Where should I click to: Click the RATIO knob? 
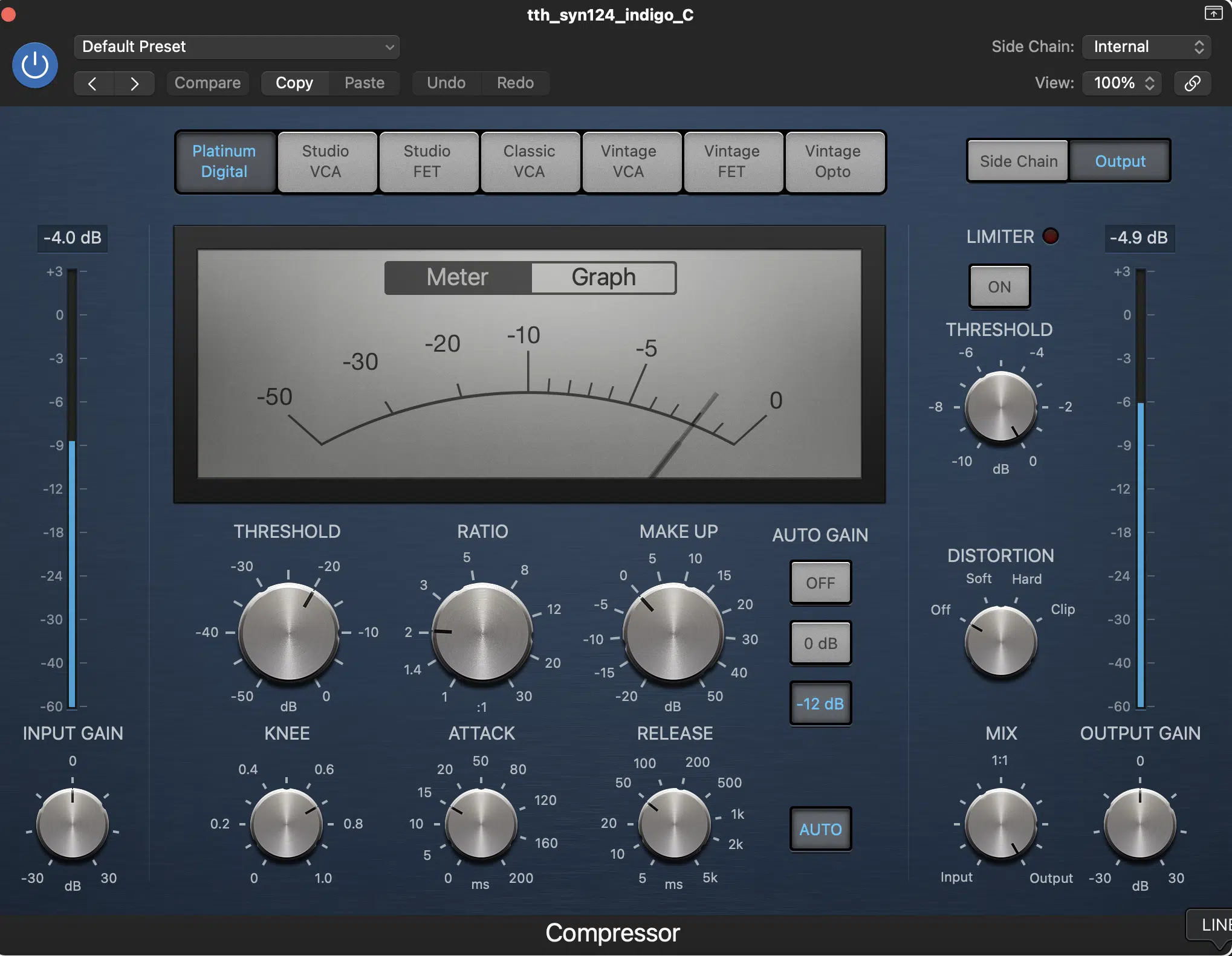[482, 633]
